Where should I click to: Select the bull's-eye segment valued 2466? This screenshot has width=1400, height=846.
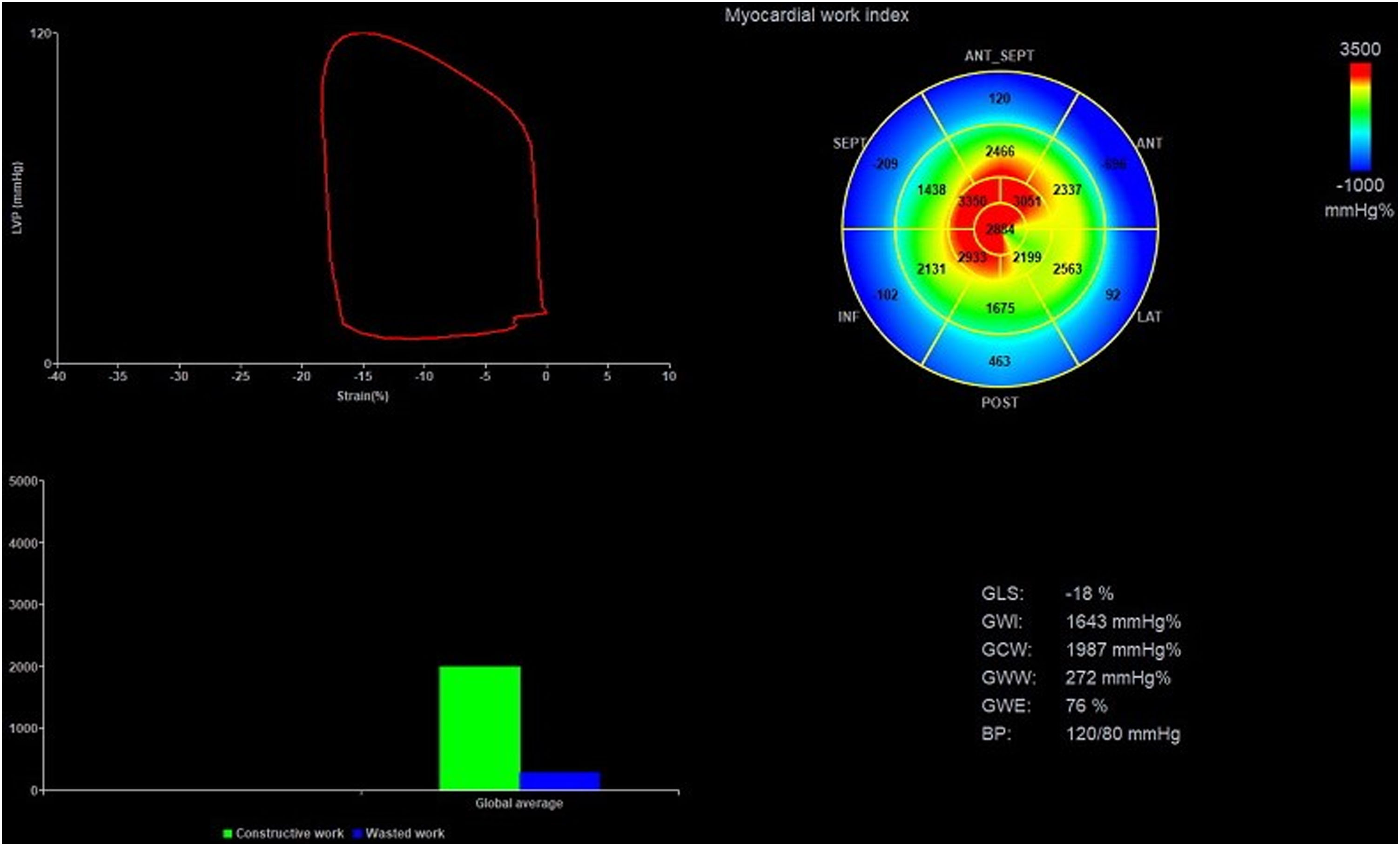999,151
